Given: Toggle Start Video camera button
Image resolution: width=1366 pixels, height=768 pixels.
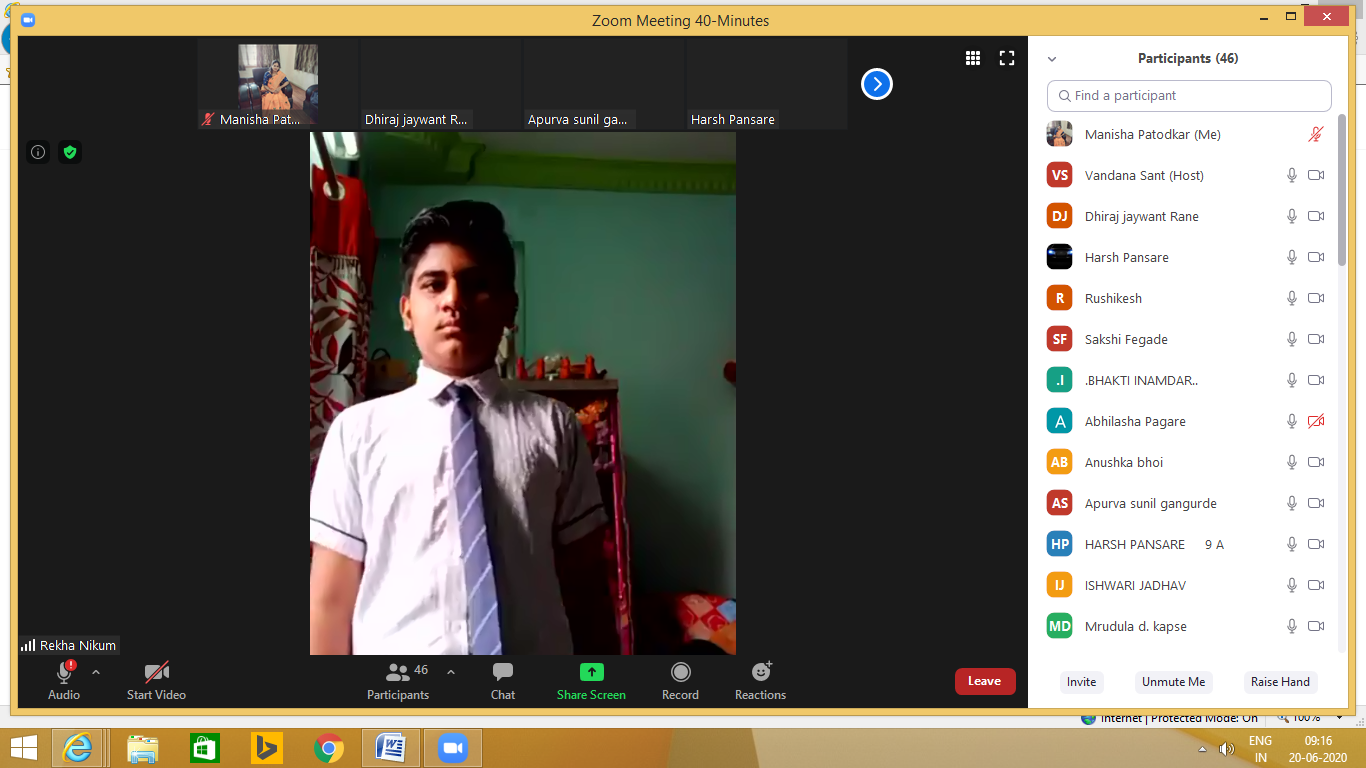Looking at the screenshot, I should [x=156, y=672].
